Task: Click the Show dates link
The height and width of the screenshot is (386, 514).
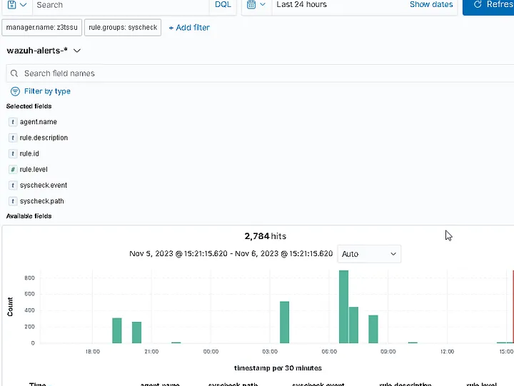Action: pos(431,5)
